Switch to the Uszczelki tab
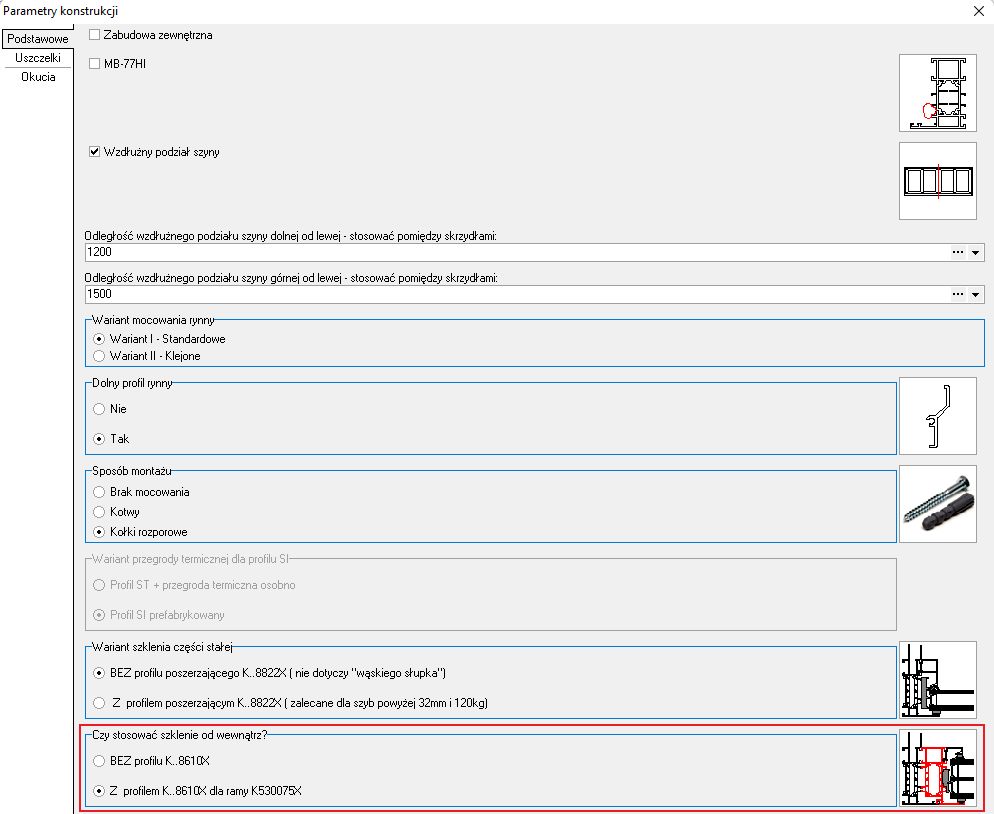This screenshot has height=814, width=994. click(x=38, y=59)
